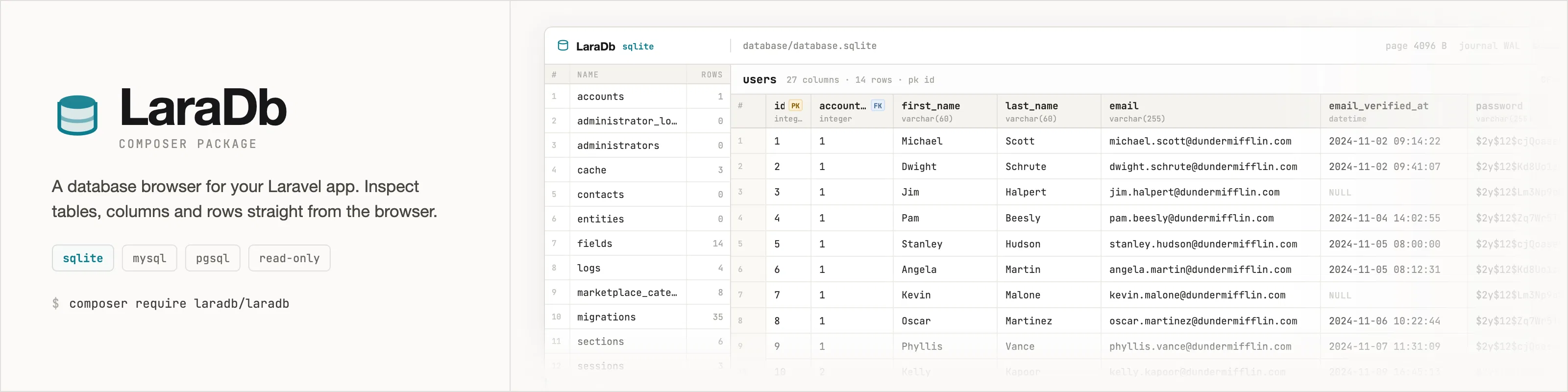Screen dimensions: 1568x392
Task: Open the entities table
Action: (x=637, y=219)
